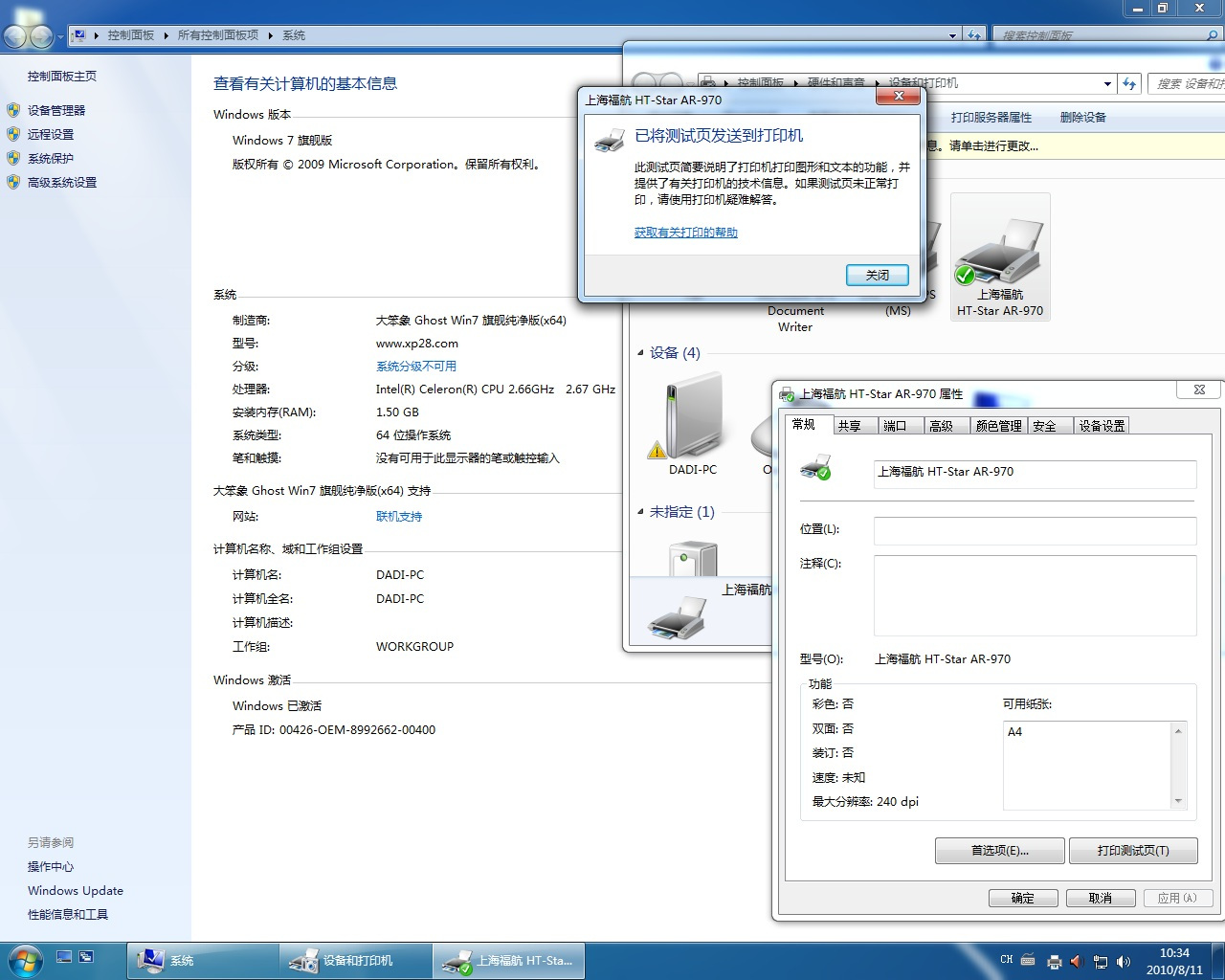Open the address bar history dropdown
1225x980 pixels.
[1107, 83]
